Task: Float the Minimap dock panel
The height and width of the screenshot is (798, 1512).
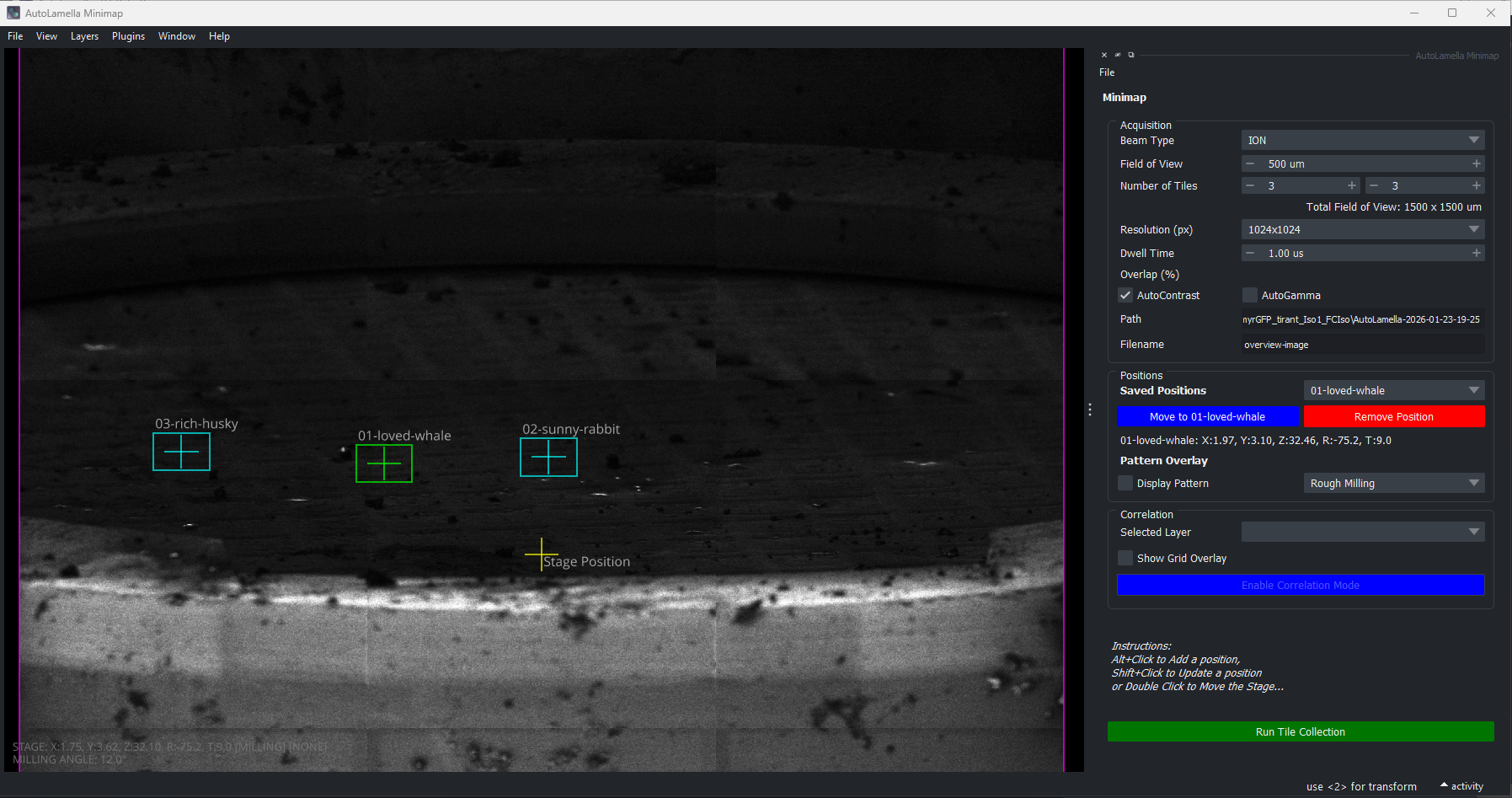Action: pos(1131,56)
